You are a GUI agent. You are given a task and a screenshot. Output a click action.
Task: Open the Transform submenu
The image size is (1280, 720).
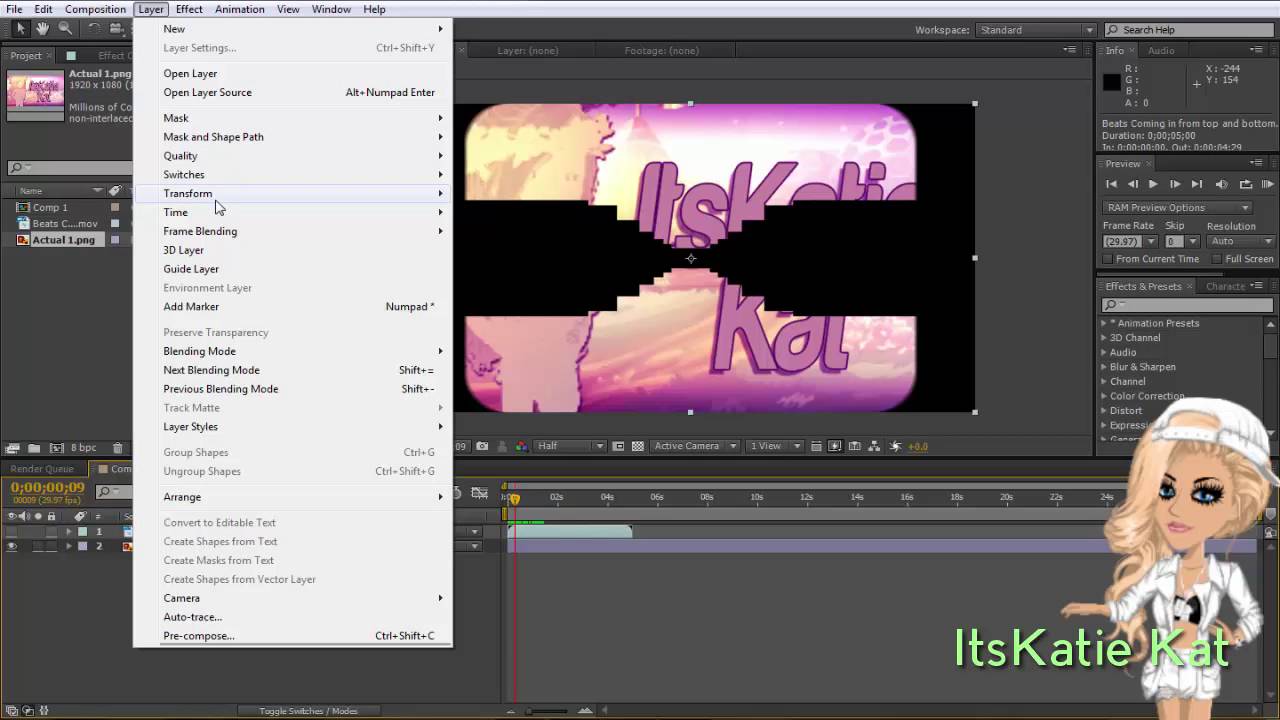tap(292, 193)
